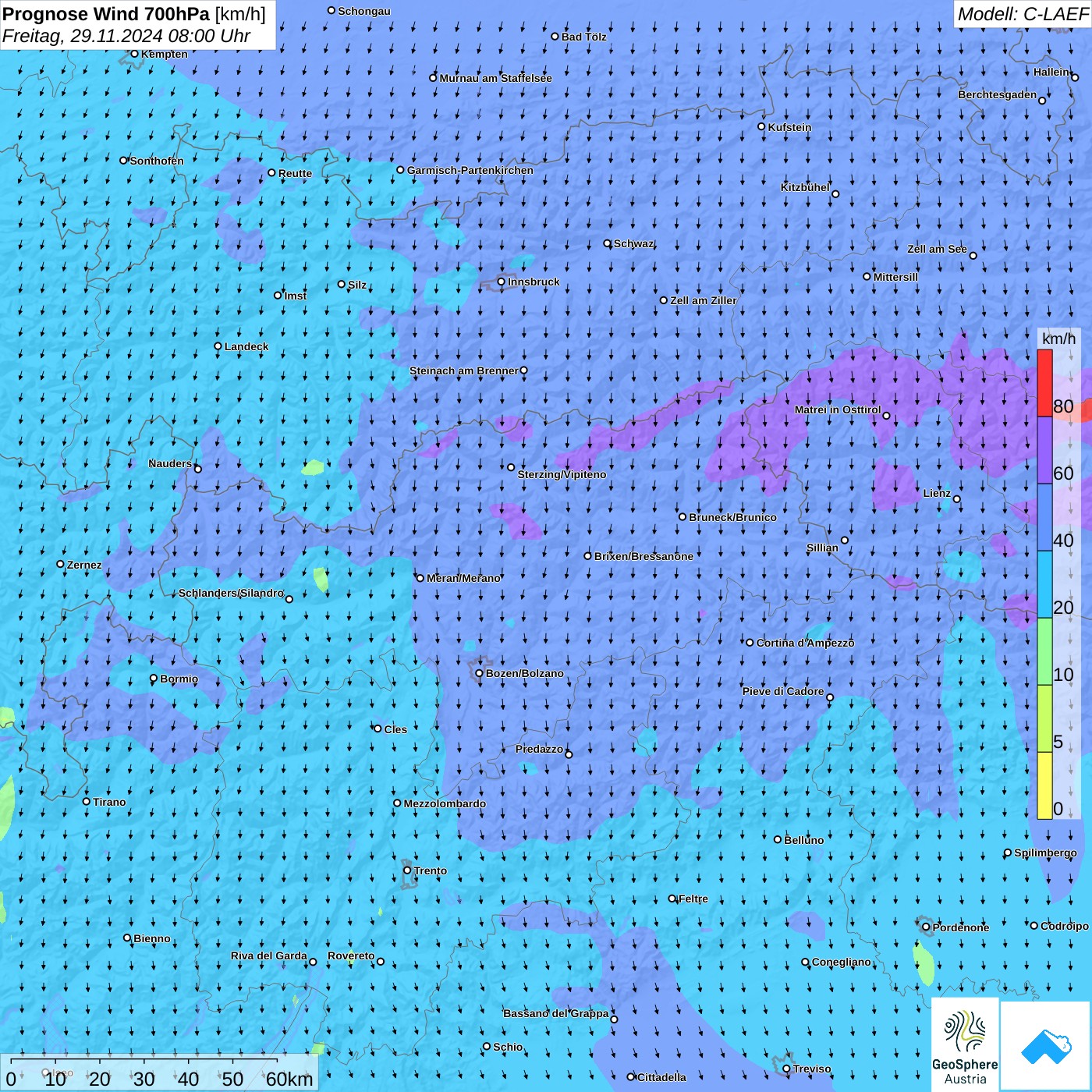Click the Bruneck/Brunico marker
Image resolution: width=1092 pixels, height=1092 pixels.
point(682,516)
